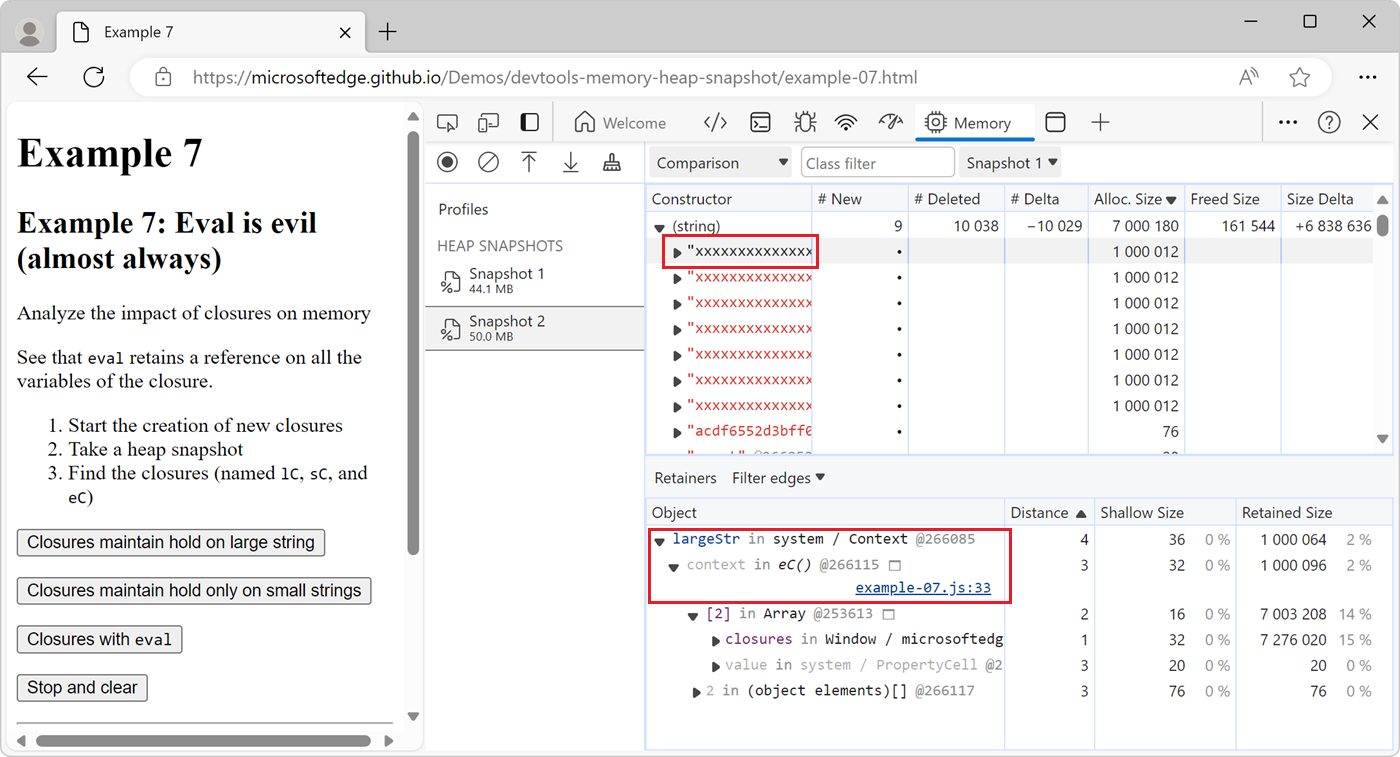This screenshot has width=1400, height=757.
Task: Switch to the Welcome tab
Action: (620, 123)
